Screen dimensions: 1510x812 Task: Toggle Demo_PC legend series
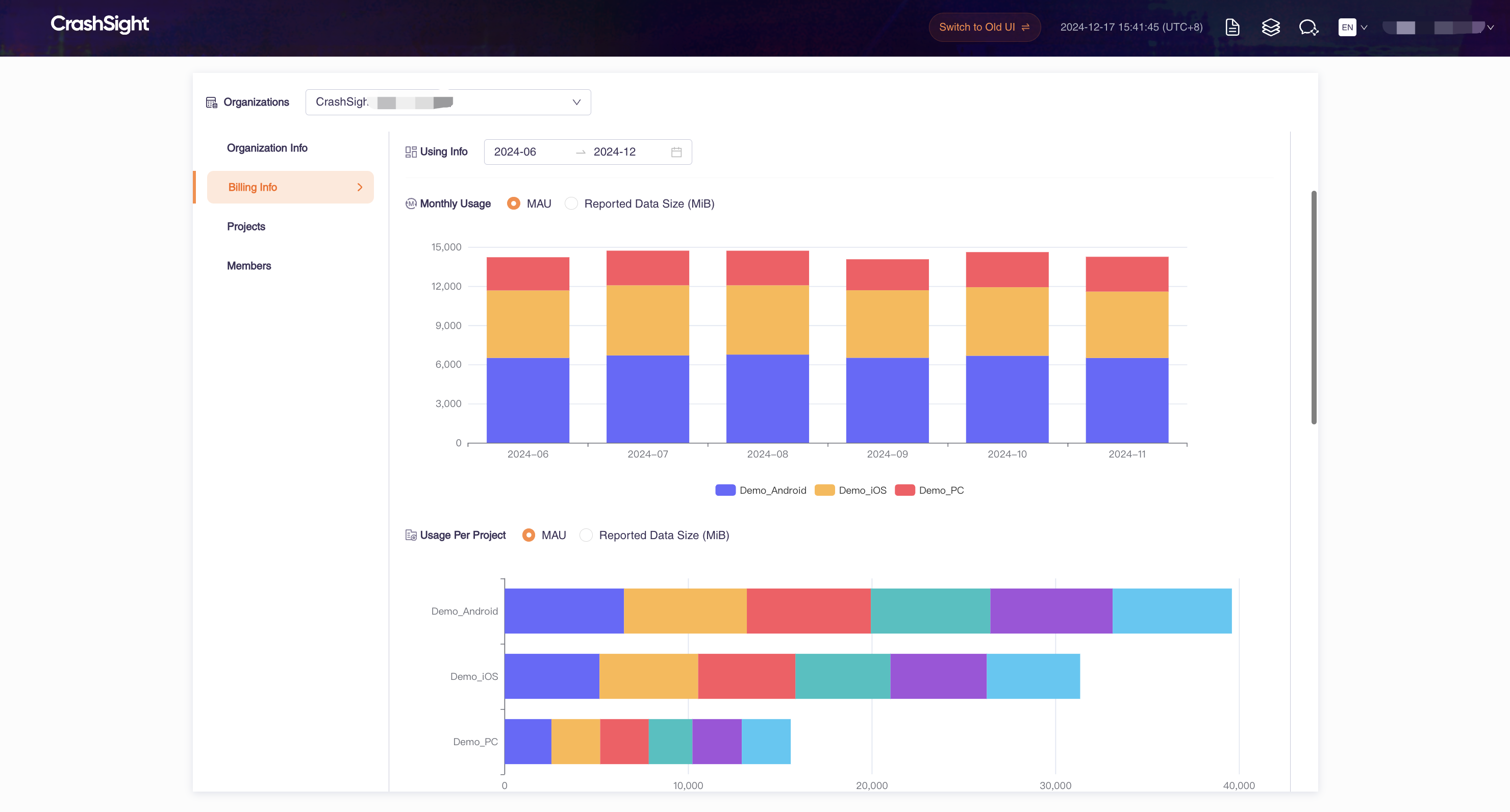coord(929,490)
